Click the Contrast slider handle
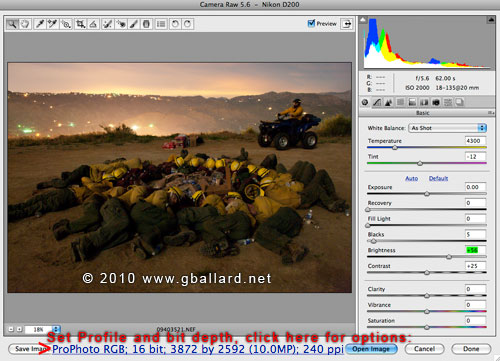This screenshot has width=500, height=361. (x=427, y=273)
